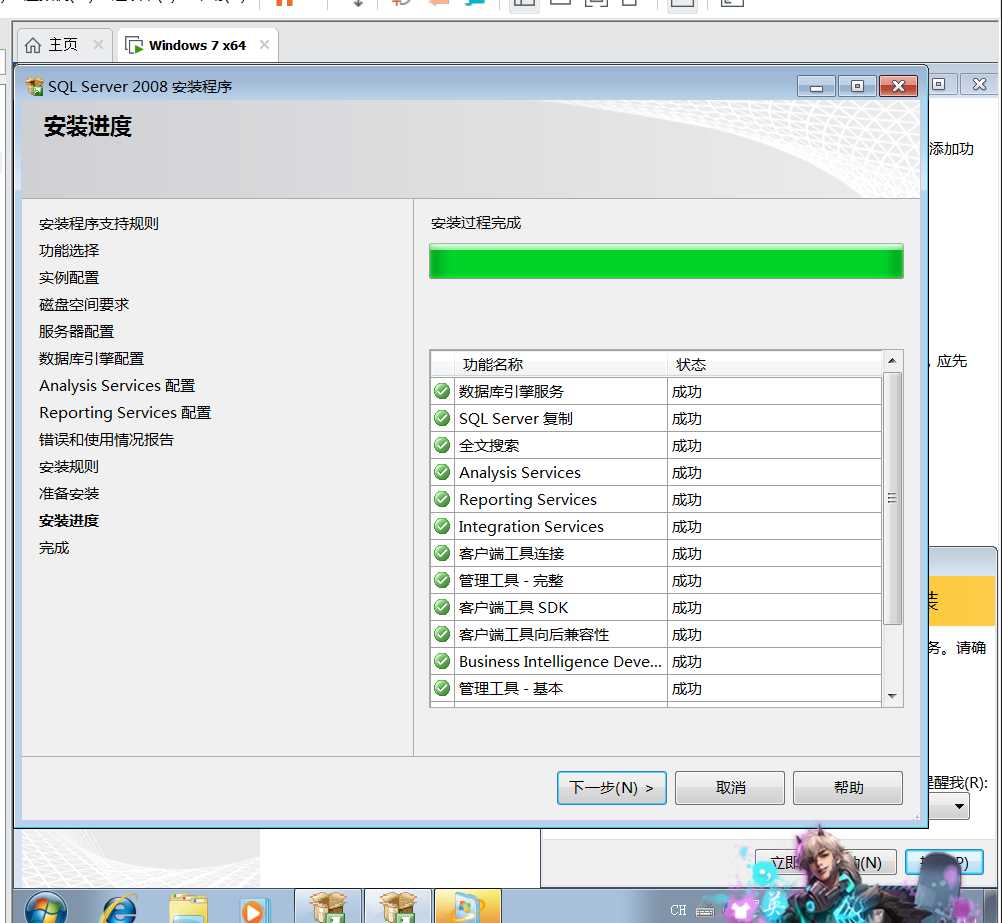
Task: Click Reporting Services 配置 step in sidebar
Action: [x=125, y=413]
